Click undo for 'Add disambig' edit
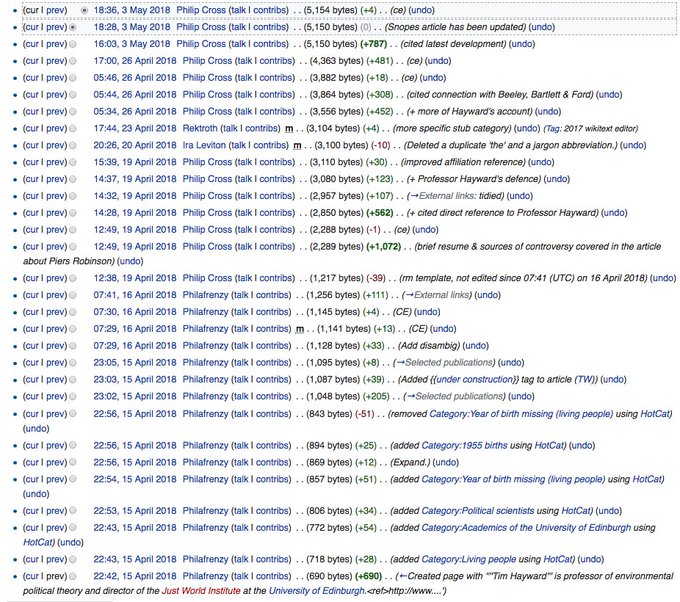This screenshot has height=602, width=680. coord(476,346)
